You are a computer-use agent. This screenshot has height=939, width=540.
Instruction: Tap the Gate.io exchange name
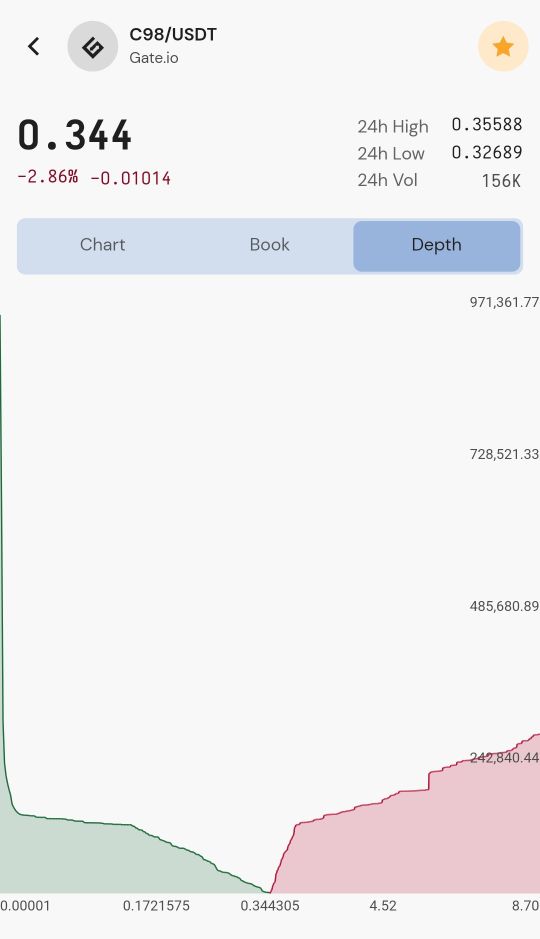154,58
